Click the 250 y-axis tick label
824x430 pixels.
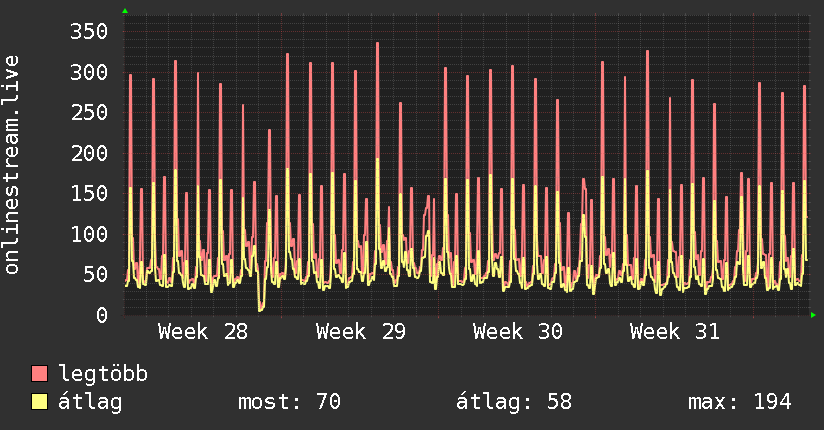click(89, 112)
